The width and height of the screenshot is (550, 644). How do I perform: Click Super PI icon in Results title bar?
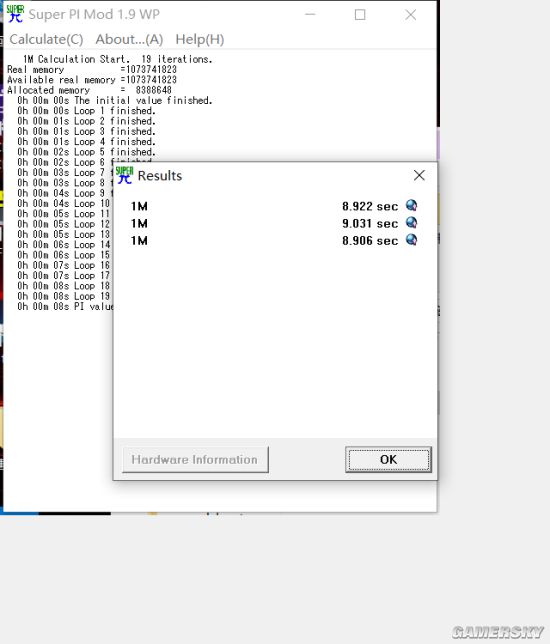124,175
